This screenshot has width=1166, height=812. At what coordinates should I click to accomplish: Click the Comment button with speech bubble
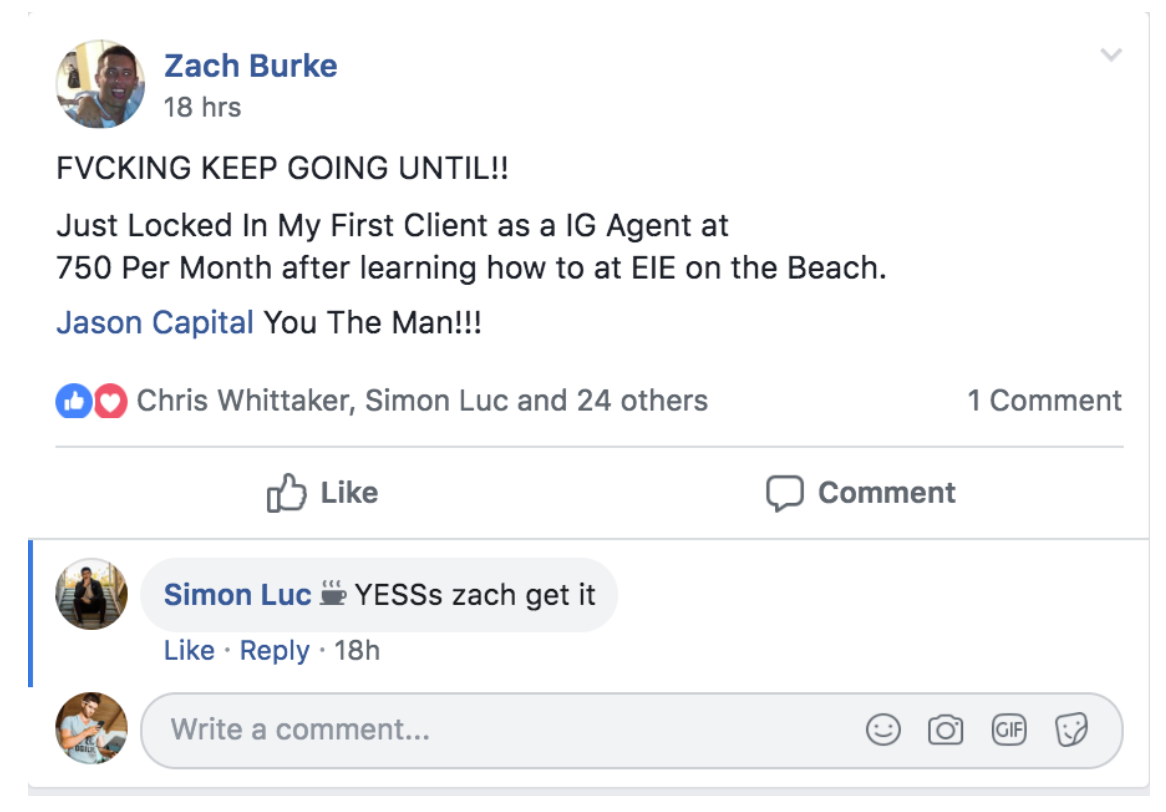point(860,493)
